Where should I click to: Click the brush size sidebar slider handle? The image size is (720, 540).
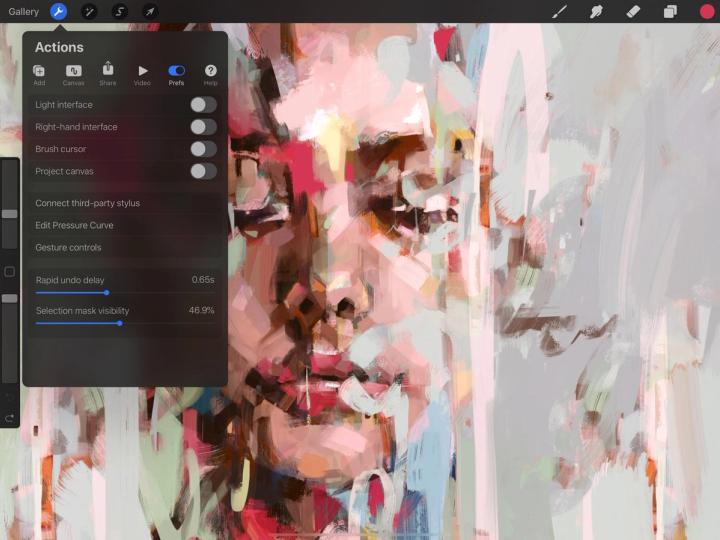(x=10, y=214)
